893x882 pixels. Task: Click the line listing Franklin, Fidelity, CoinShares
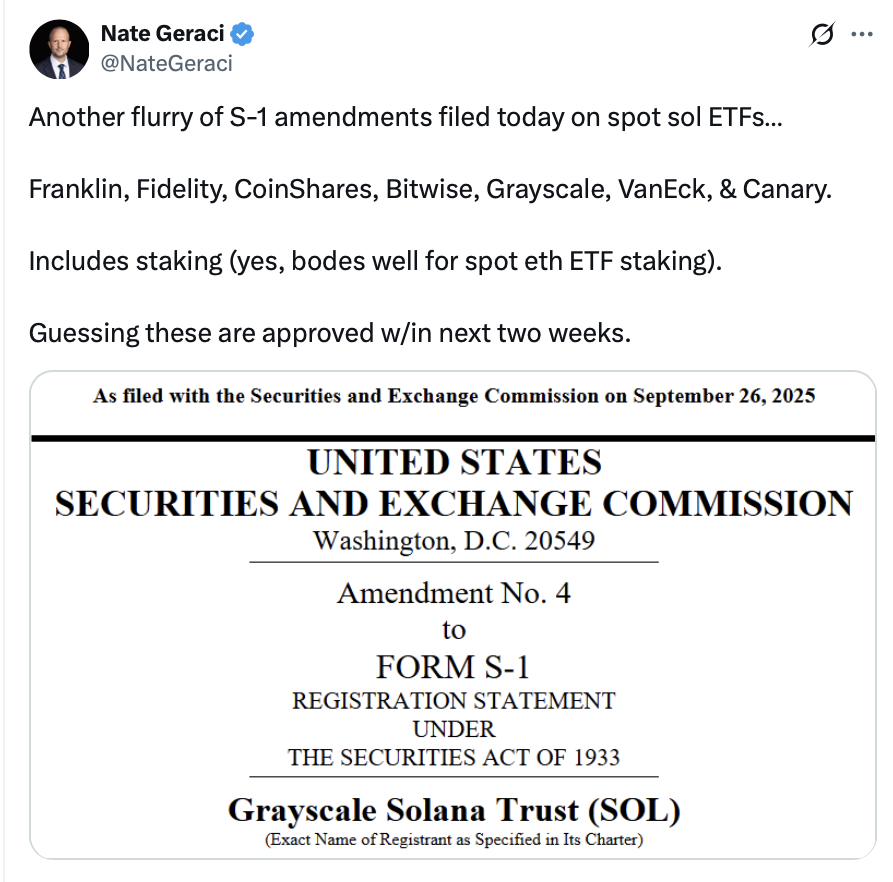tap(430, 189)
